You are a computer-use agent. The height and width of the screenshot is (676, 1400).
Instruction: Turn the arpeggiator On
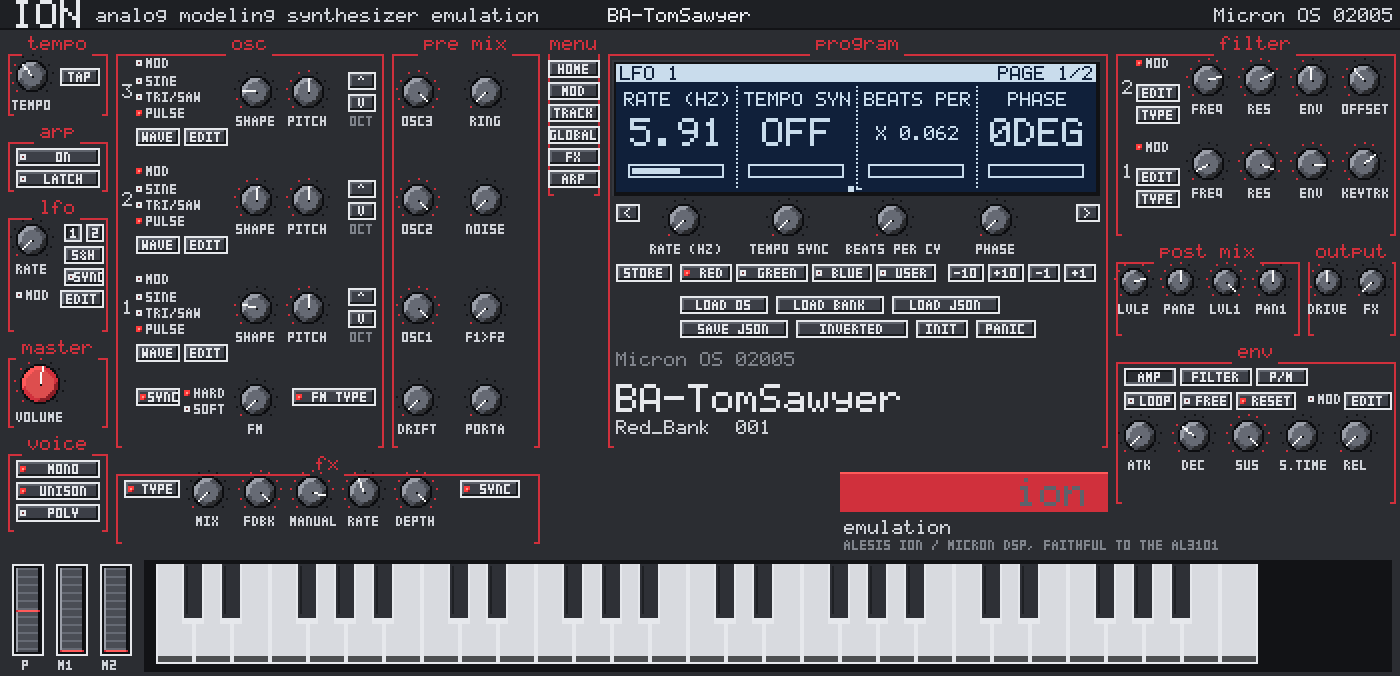[x=58, y=157]
